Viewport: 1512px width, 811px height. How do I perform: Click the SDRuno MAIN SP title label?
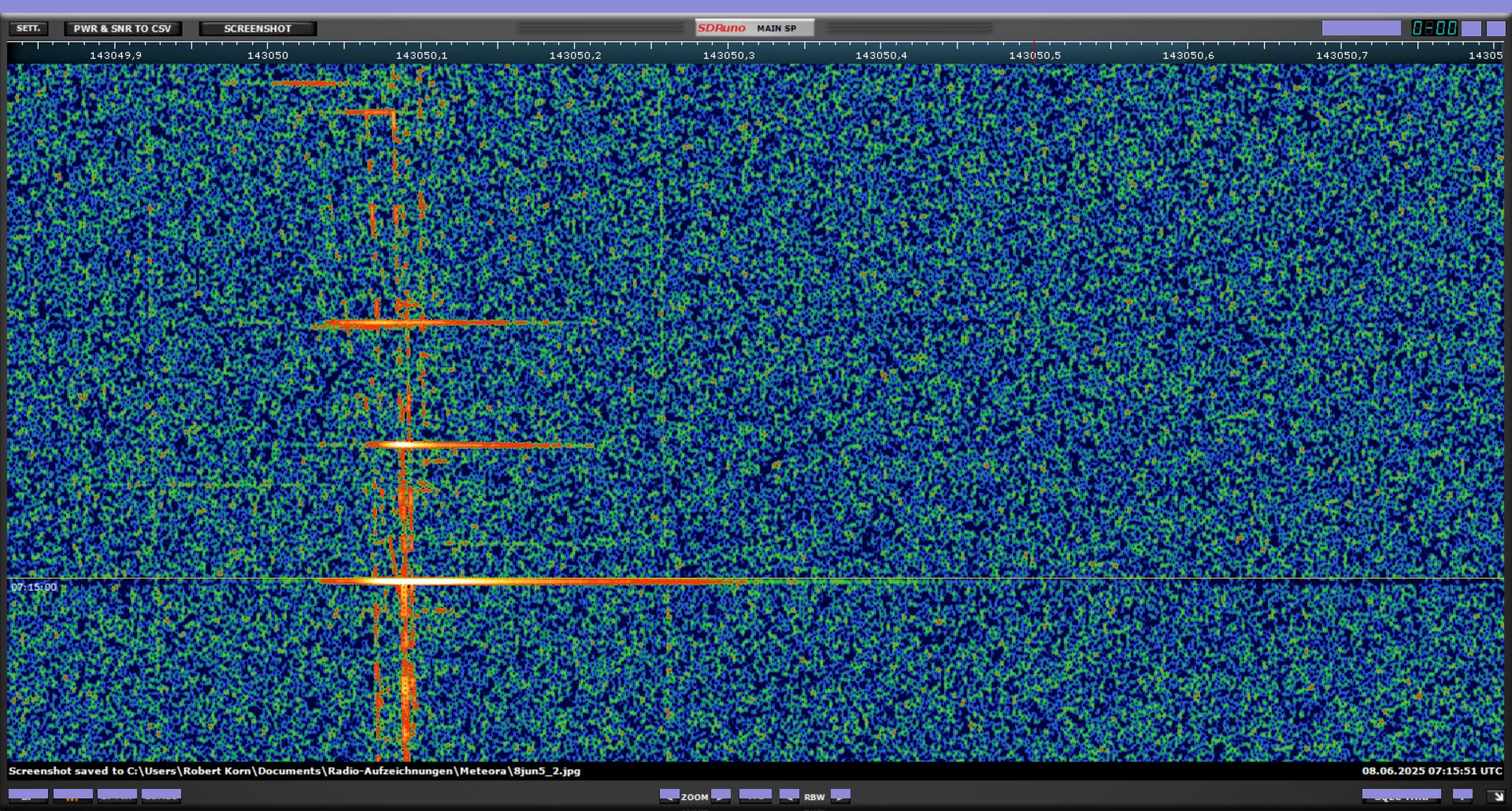pyautogui.click(x=754, y=28)
